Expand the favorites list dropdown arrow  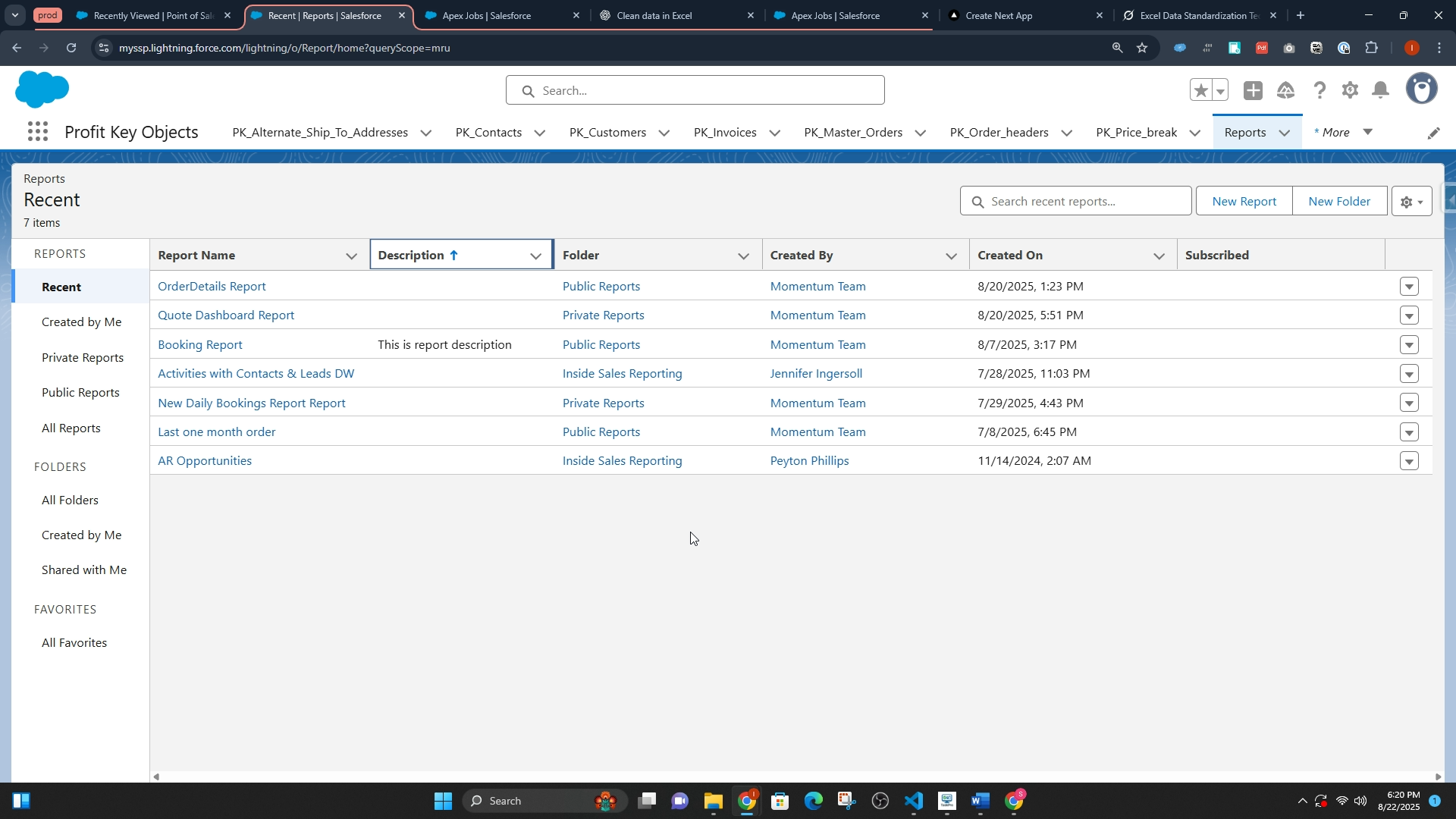(1220, 91)
